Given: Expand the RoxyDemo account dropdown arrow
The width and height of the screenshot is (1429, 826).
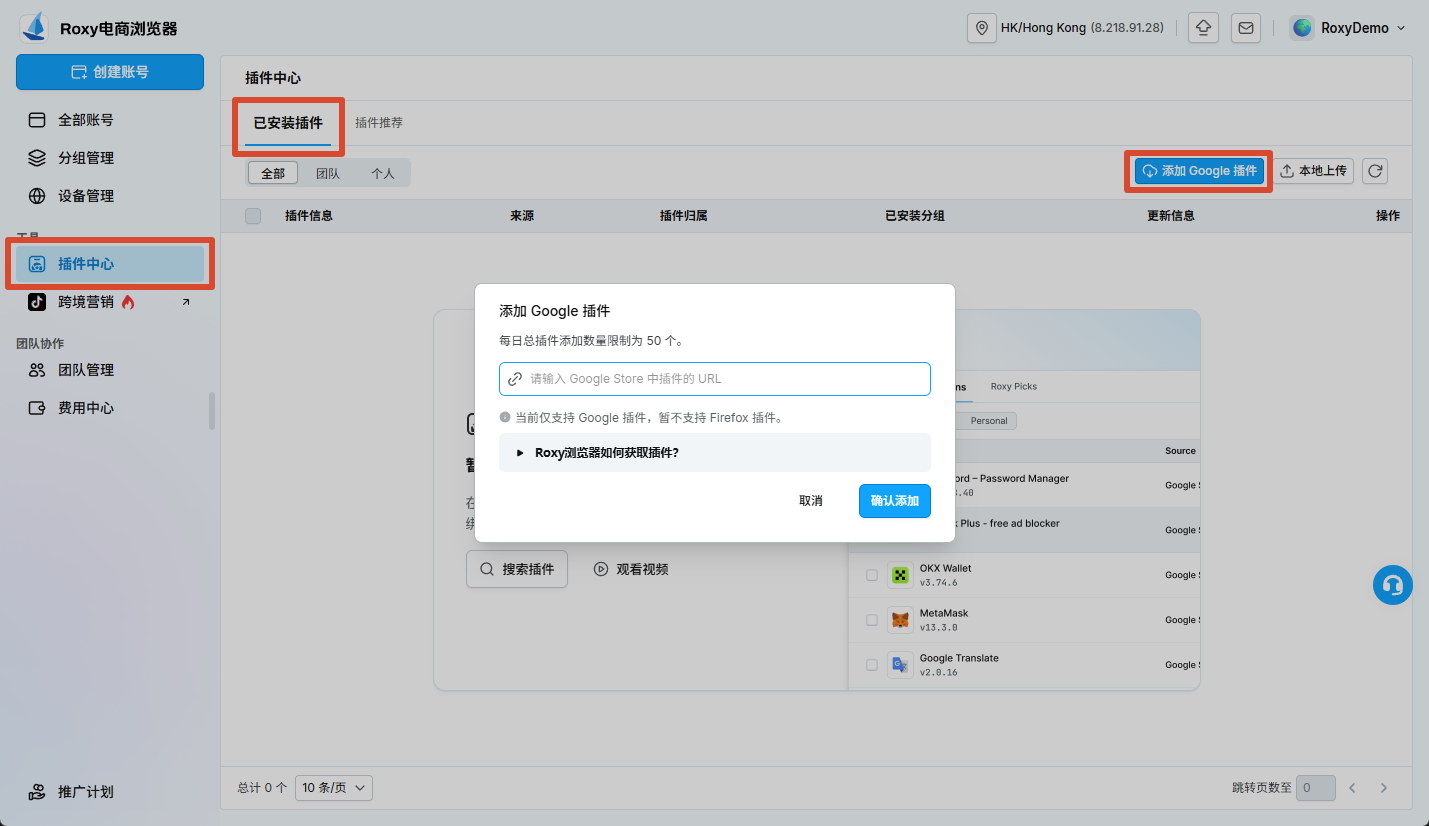Looking at the screenshot, I should (x=1400, y=28).
